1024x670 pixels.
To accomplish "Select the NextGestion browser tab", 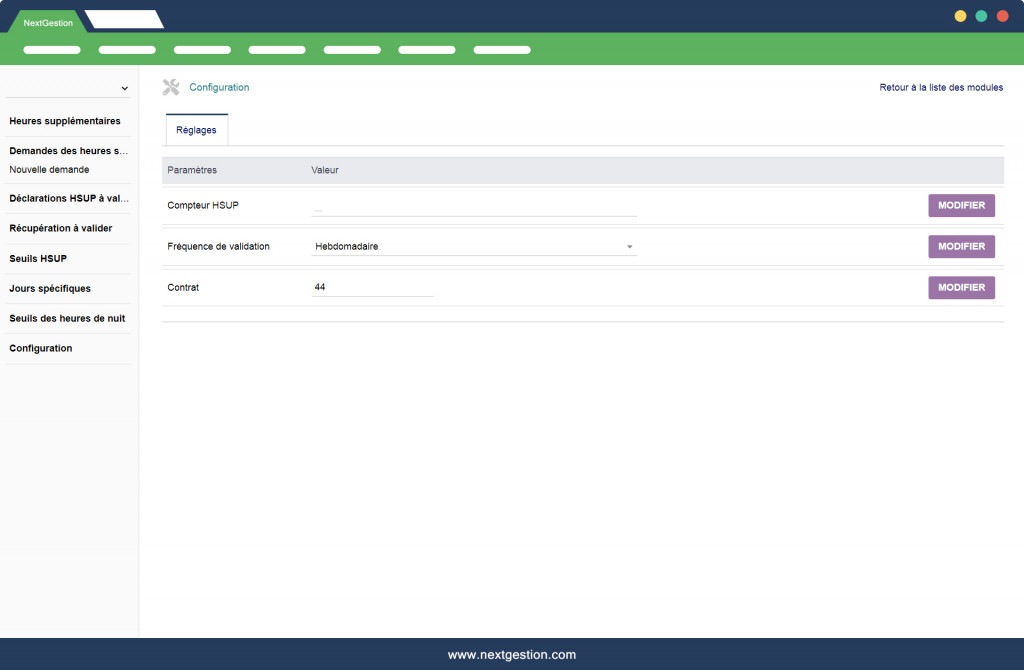I will [48, 22].
